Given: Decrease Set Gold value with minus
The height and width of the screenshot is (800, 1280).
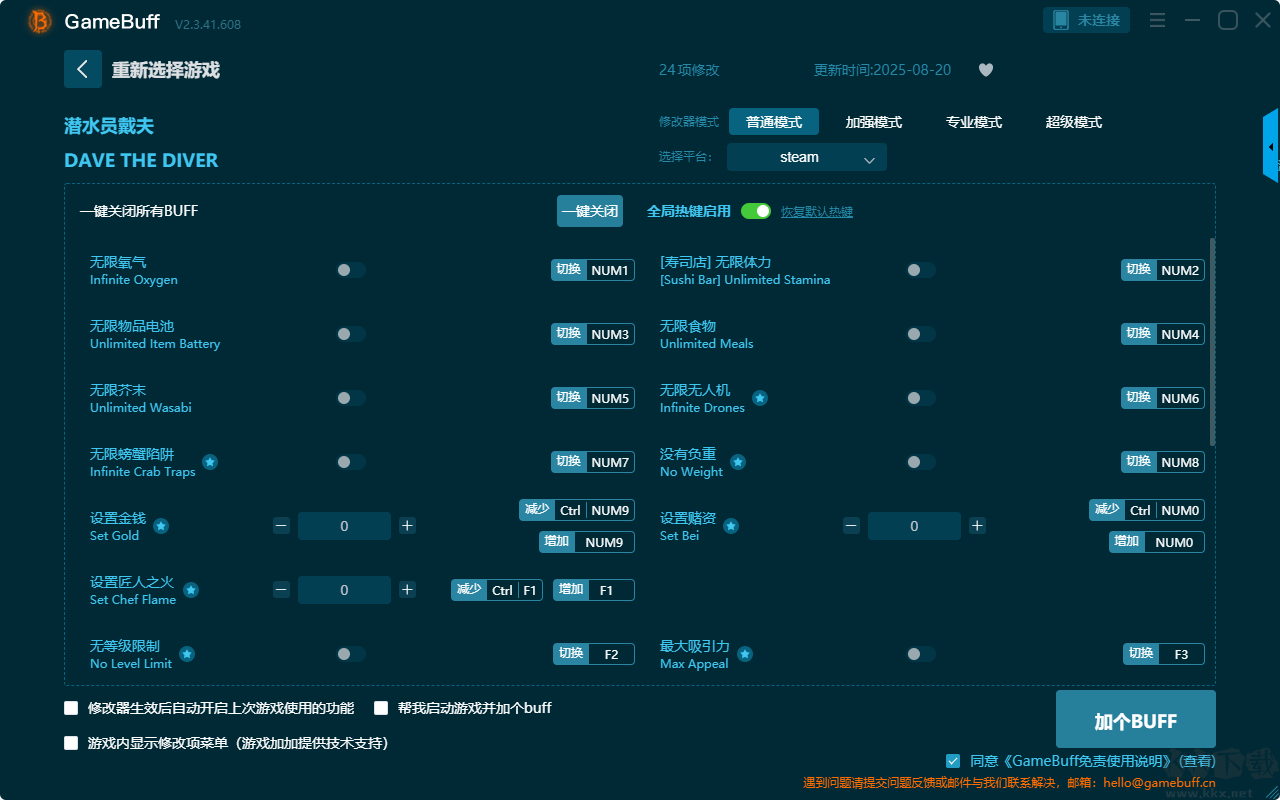Looking at the screenshot, I should click(x=281, y=526).
